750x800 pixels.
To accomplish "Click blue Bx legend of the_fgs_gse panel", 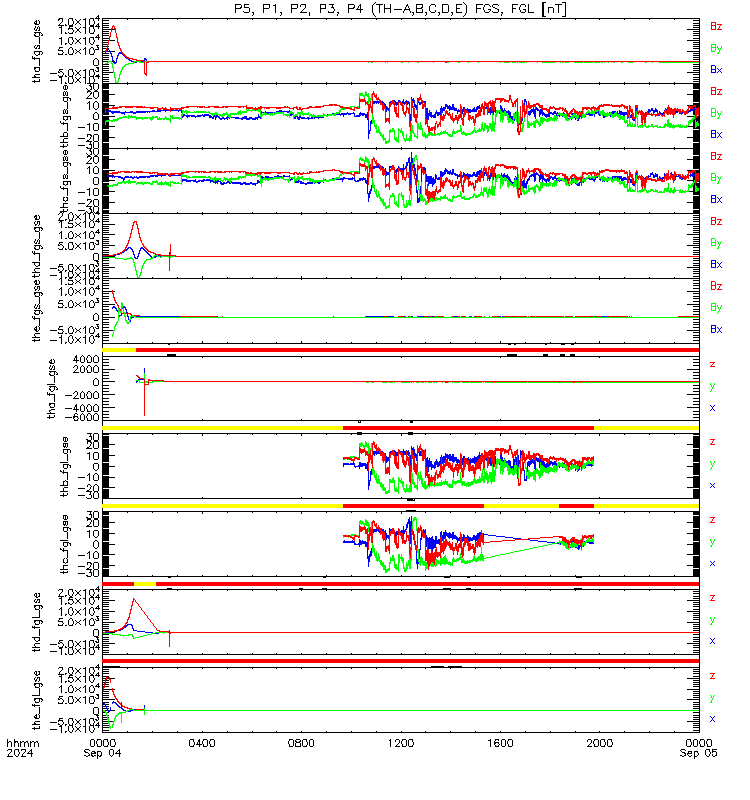I will 716,330.
